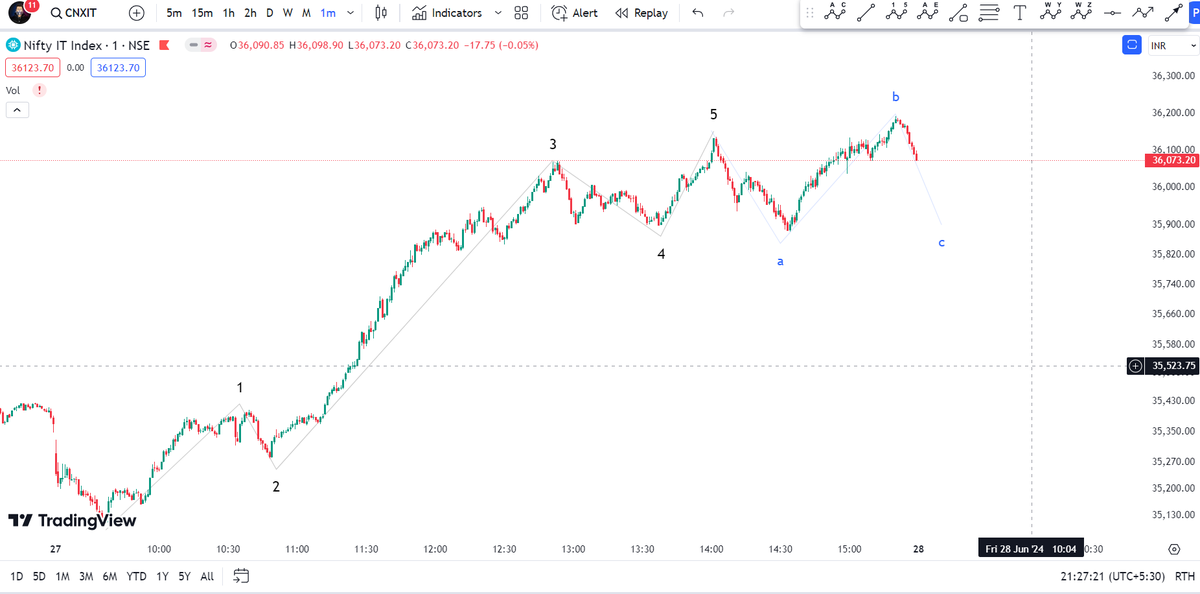Set range to 6M

pos(110,576)
